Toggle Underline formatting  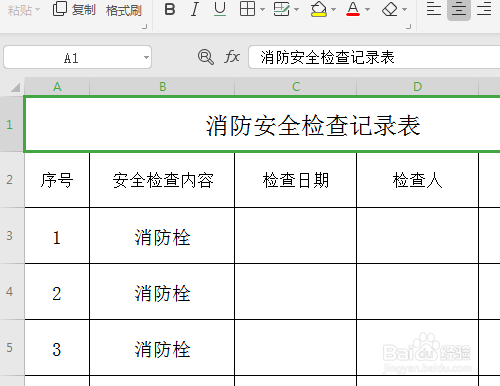click(220, 9)
